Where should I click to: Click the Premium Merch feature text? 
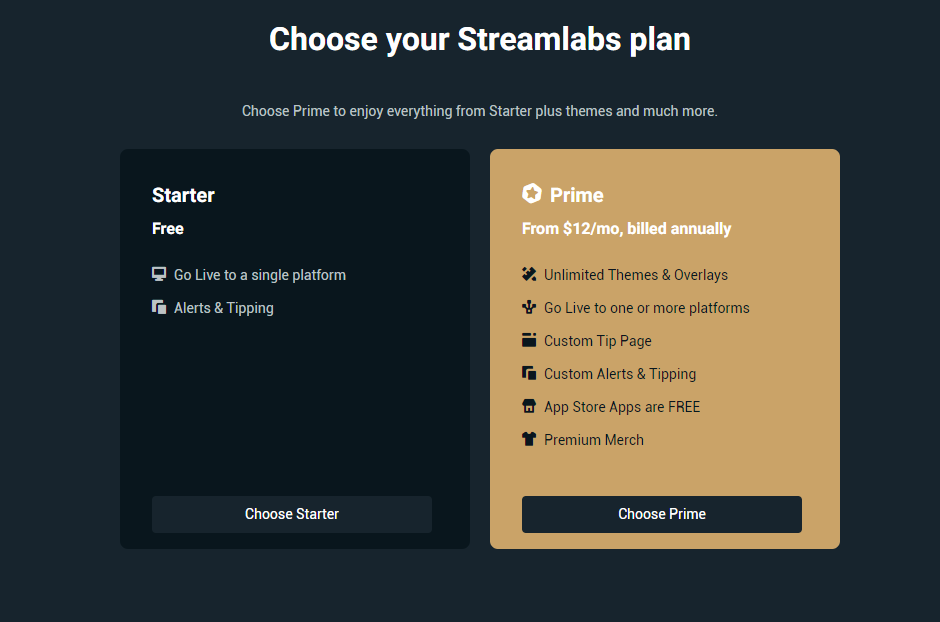tap(594, 440)
